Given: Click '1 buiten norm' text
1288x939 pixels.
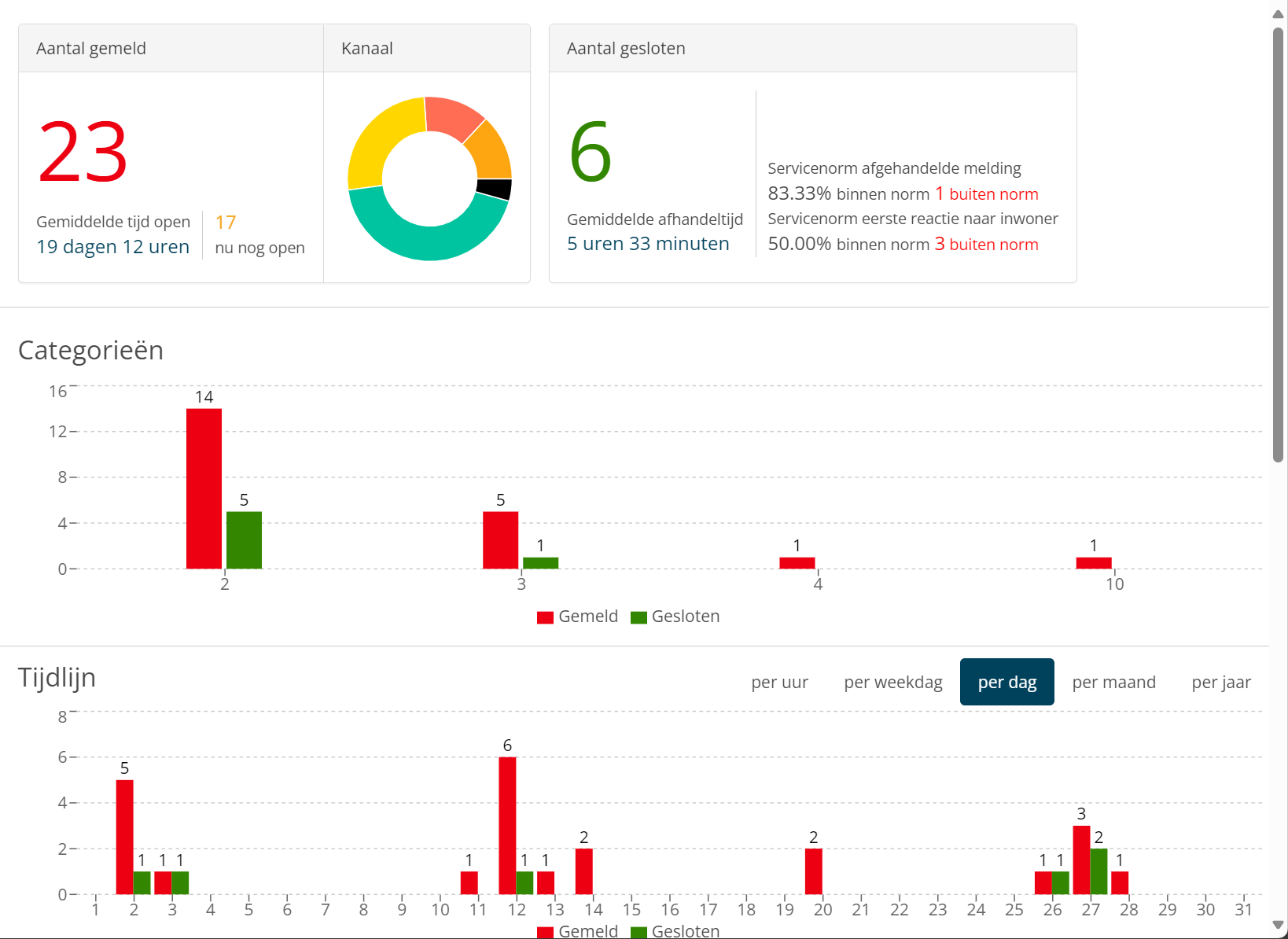Looking at the screenshot, I should click(x=986, y=193).
